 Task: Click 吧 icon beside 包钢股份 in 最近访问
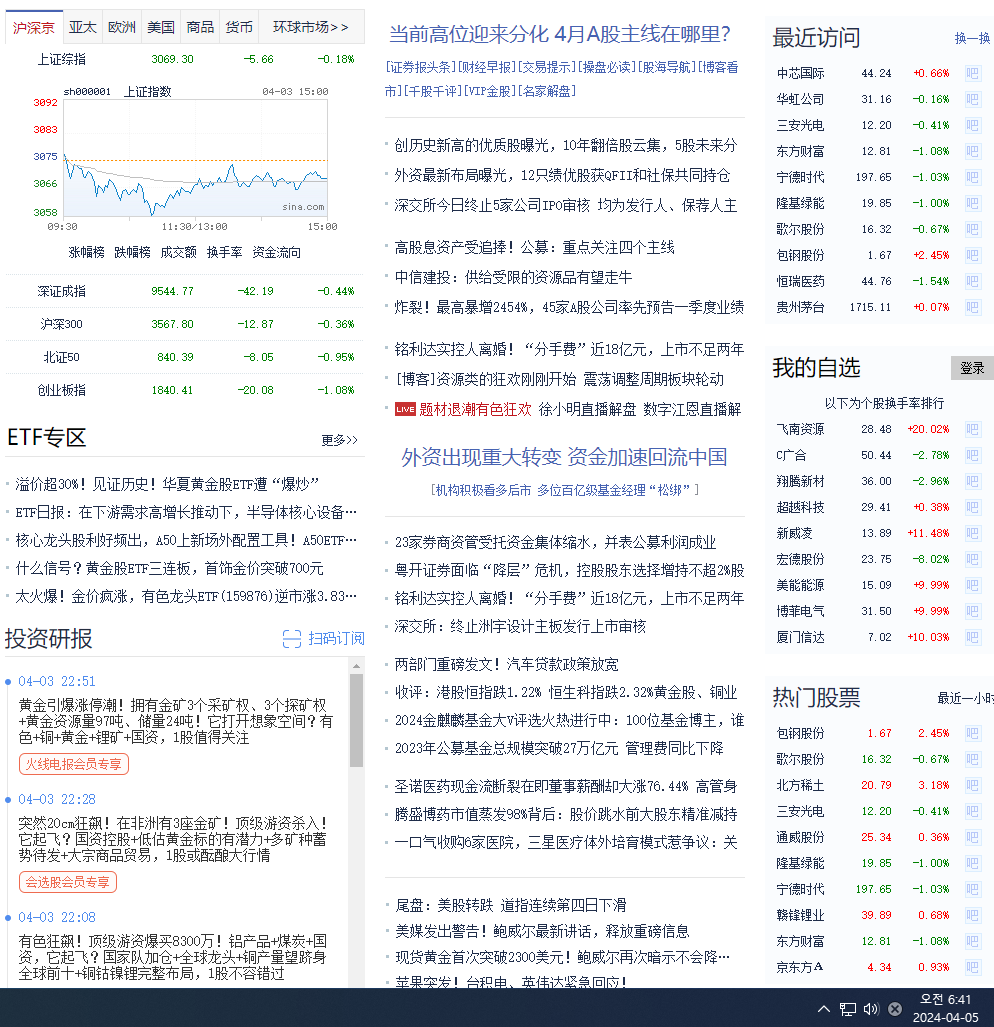(972, 255)
